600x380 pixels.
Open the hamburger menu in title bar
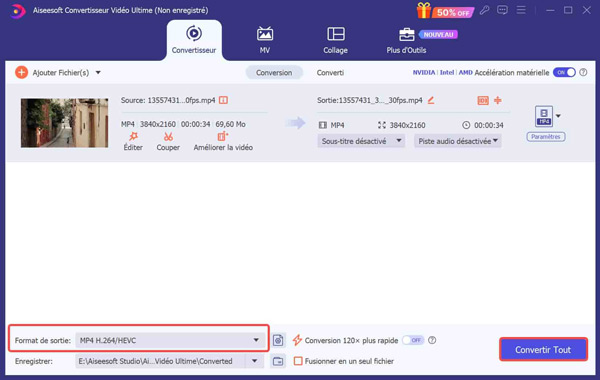click(x=521, y=10)
